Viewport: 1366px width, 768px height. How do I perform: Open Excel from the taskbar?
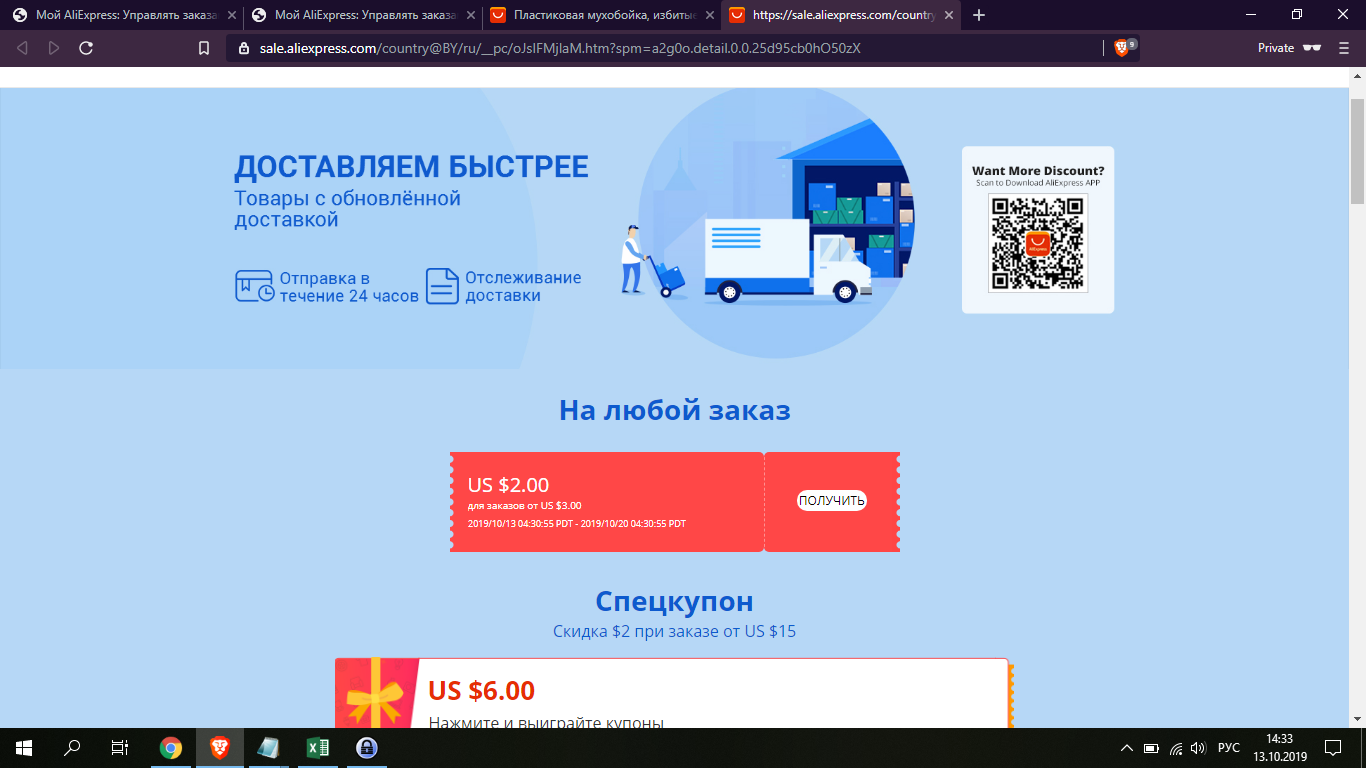coord(317,748)
